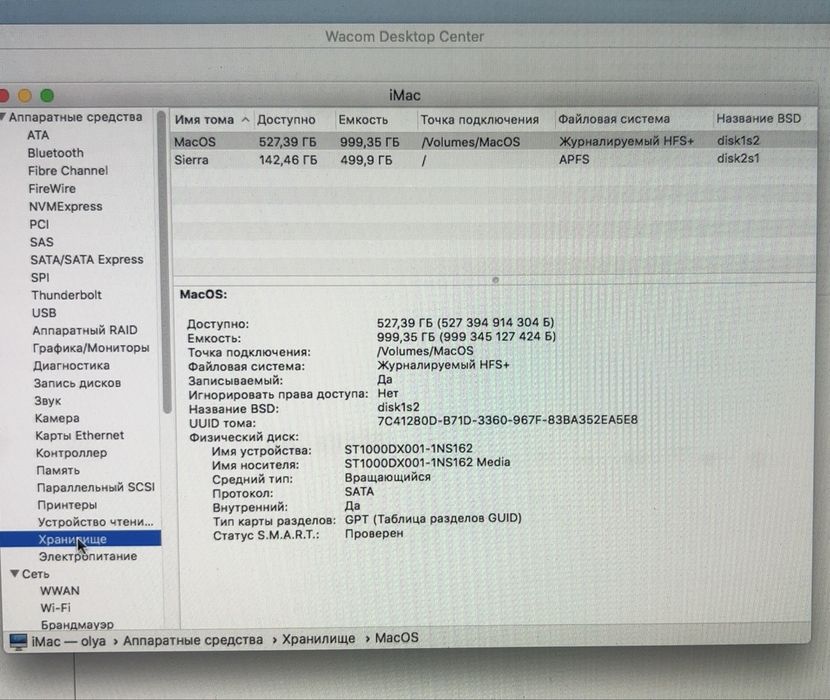Click the pane splitter handle dot
The width and height of the screenshot is (830, 700).
click(x=495, y=280)
